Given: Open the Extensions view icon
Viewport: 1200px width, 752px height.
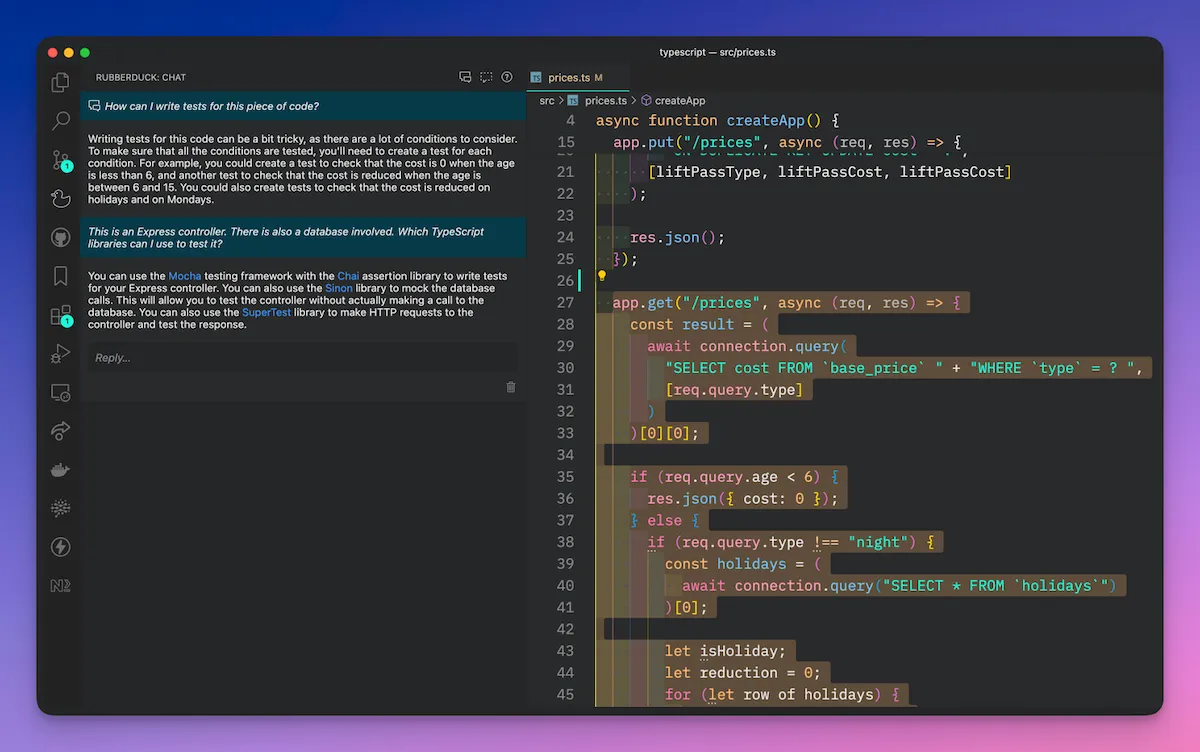Looking at the screenshot, I should (61, 316).
